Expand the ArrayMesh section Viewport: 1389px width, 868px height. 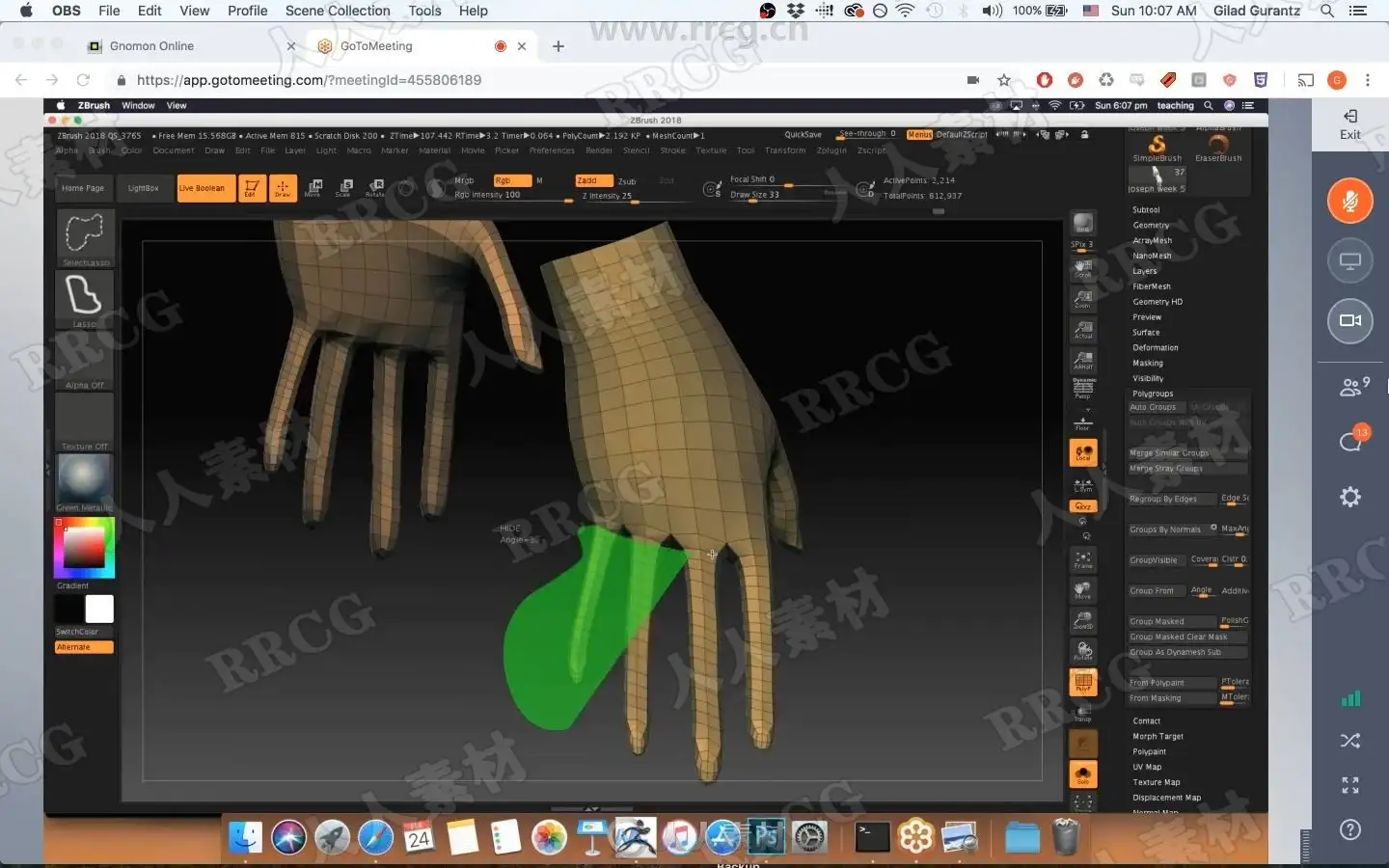pyautogui.click(x=1153, y=240)
